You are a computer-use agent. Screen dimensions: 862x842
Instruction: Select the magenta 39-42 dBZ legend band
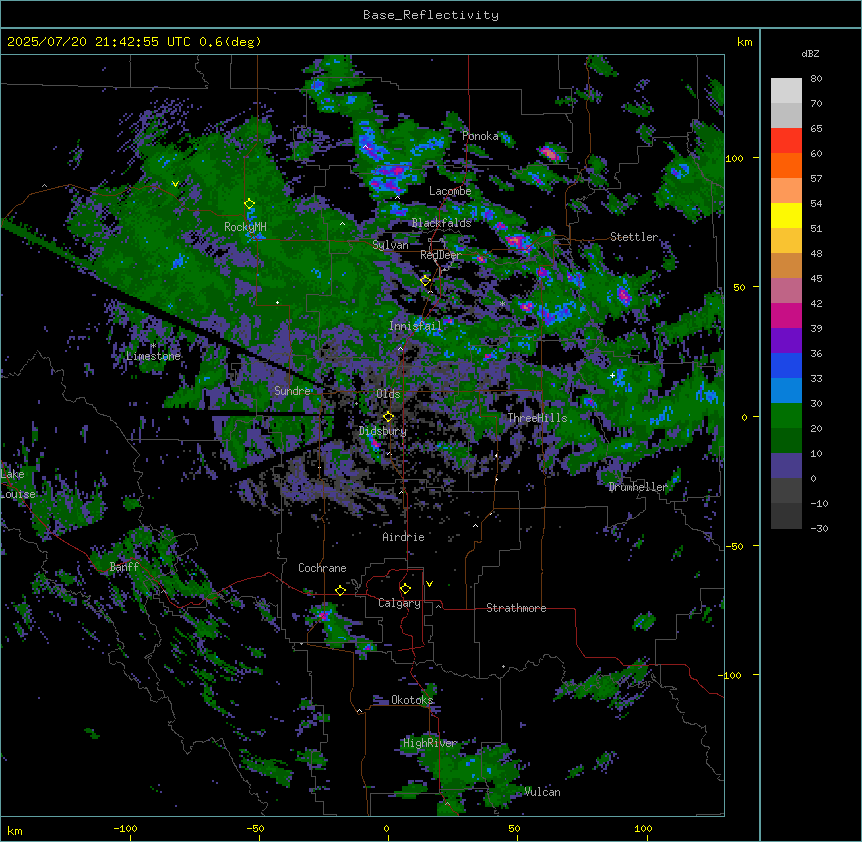click(786, 315)
